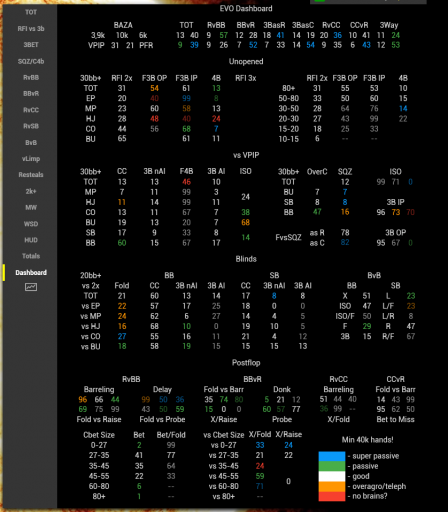Click the Blinds section heading
Viewport: 448px width, 512px height.
point(246,259)
